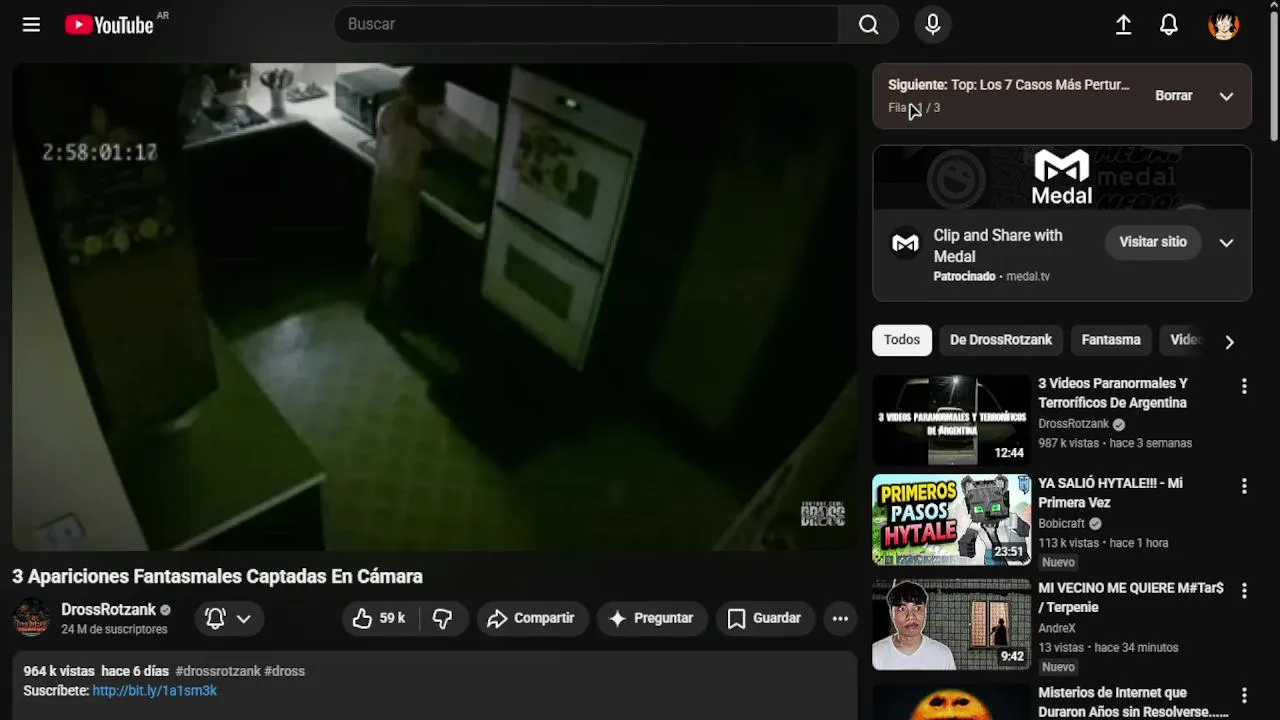Open notifications bell in header

coord(1168,25)
